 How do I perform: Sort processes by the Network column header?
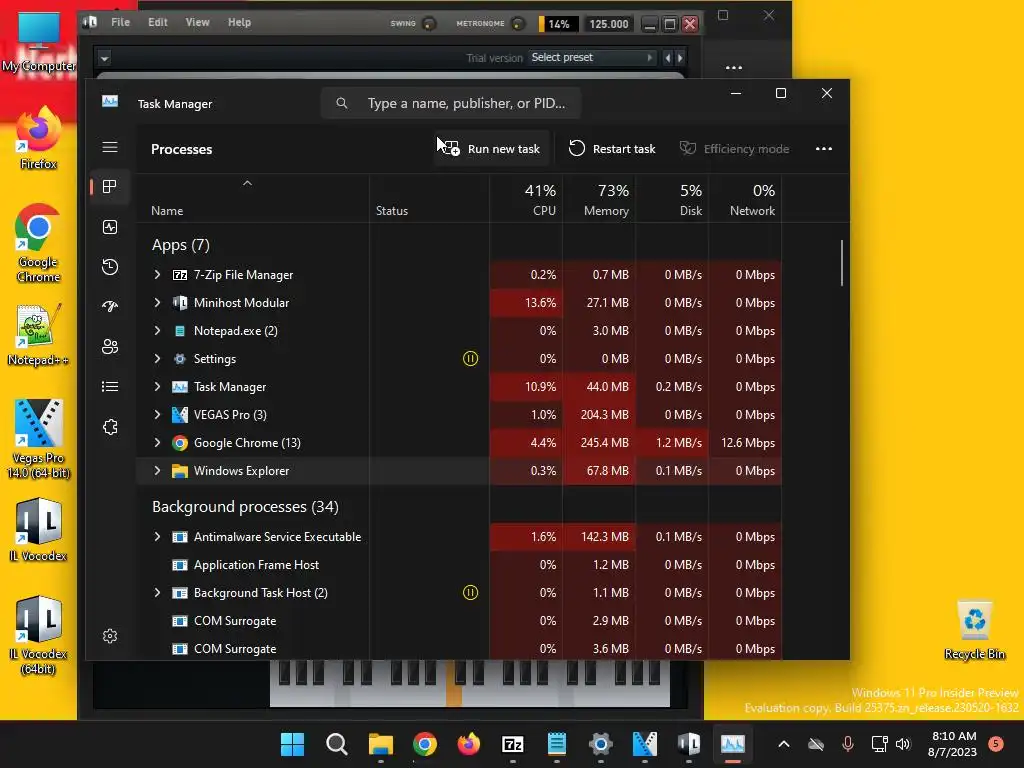(x=746, y=199)
